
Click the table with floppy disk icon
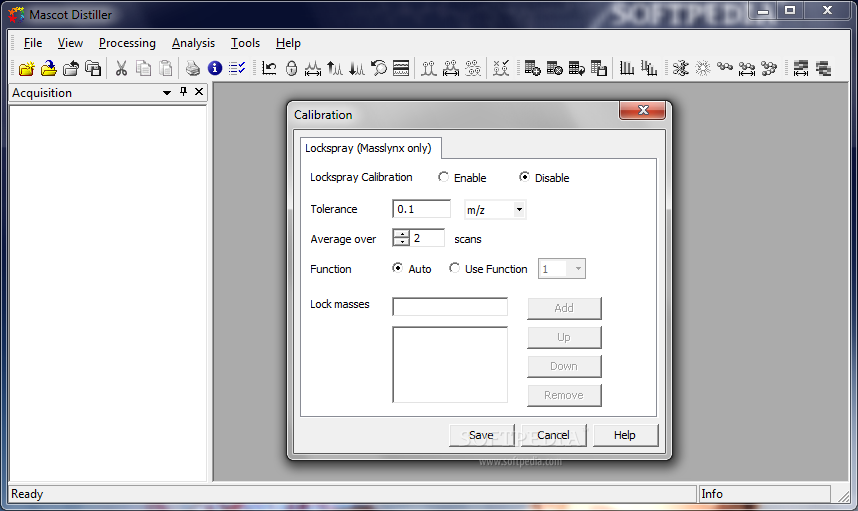pos(599,68)
